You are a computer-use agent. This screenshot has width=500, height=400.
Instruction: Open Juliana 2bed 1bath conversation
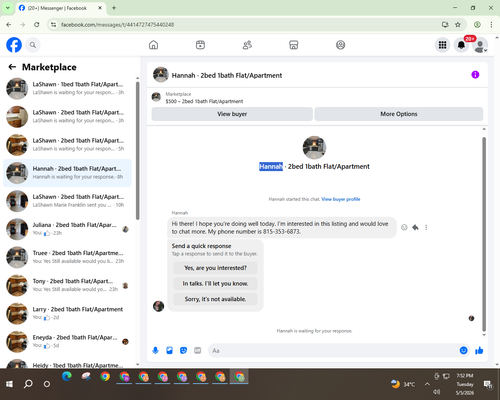coord(67,229)
